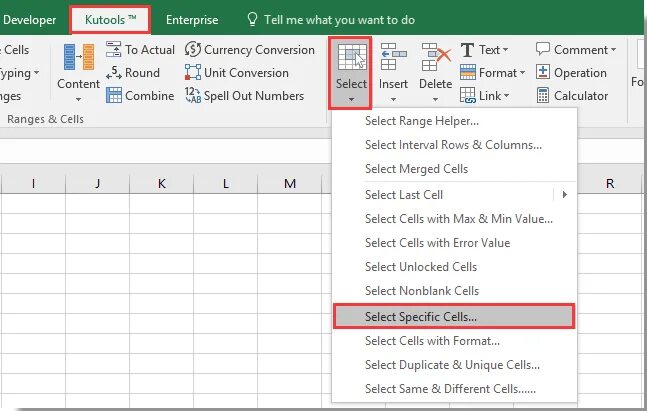Click the Tell me search box
The image size is (647, 411).
340,20
